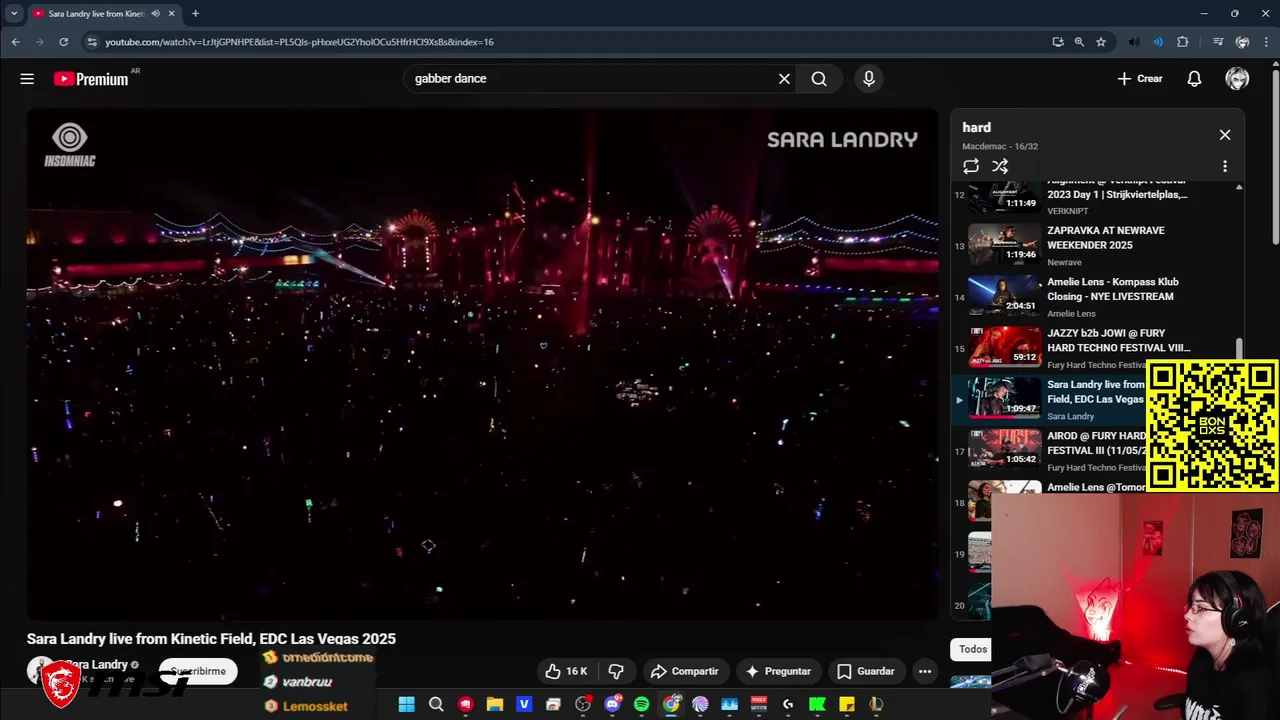Click the video player area

pos(482,364)
